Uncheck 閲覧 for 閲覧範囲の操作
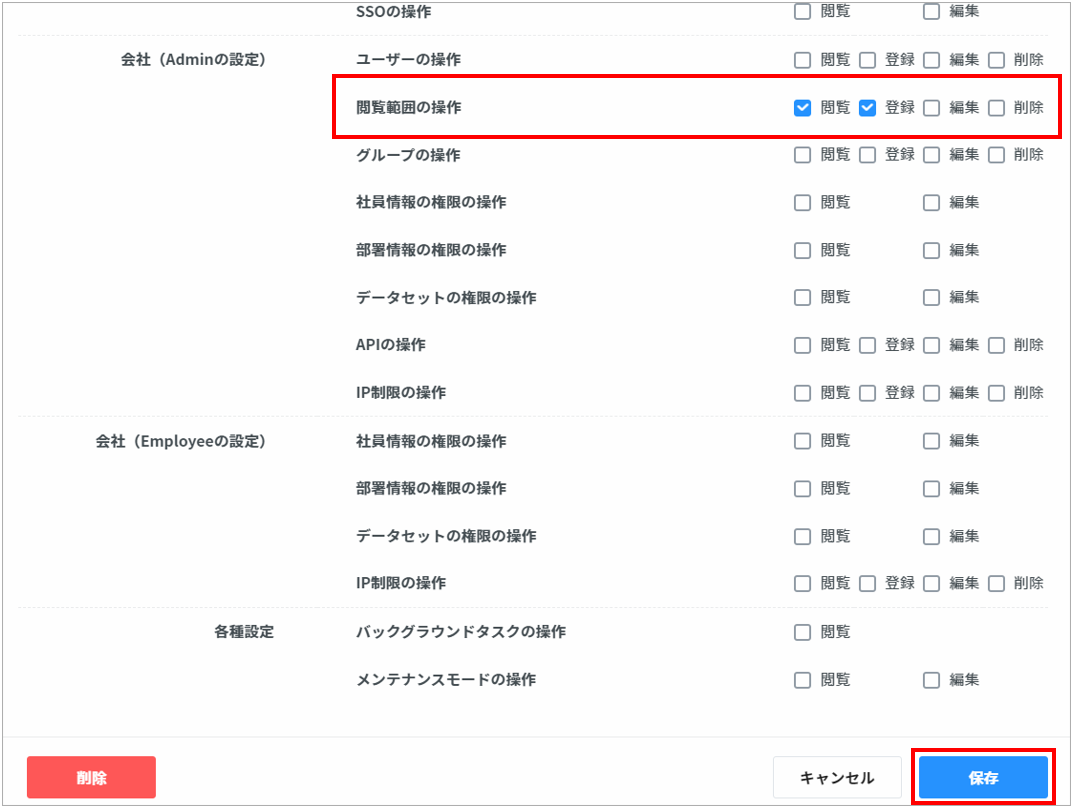This screenshot has height=809, width=1072. 802,108
